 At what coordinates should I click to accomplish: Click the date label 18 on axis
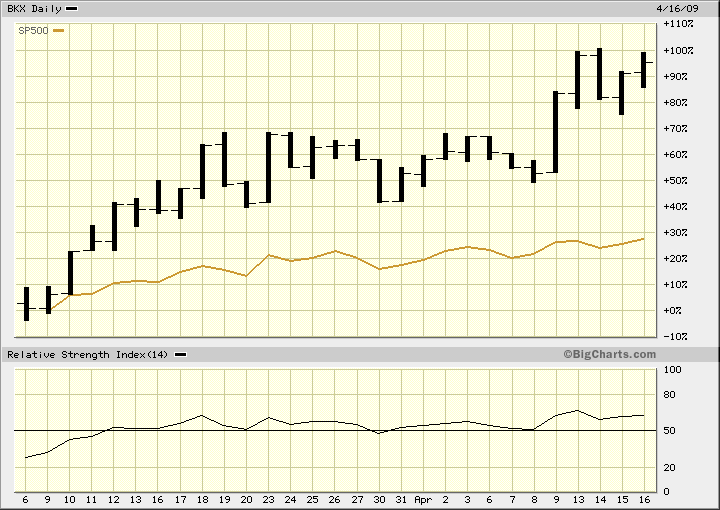202,499
